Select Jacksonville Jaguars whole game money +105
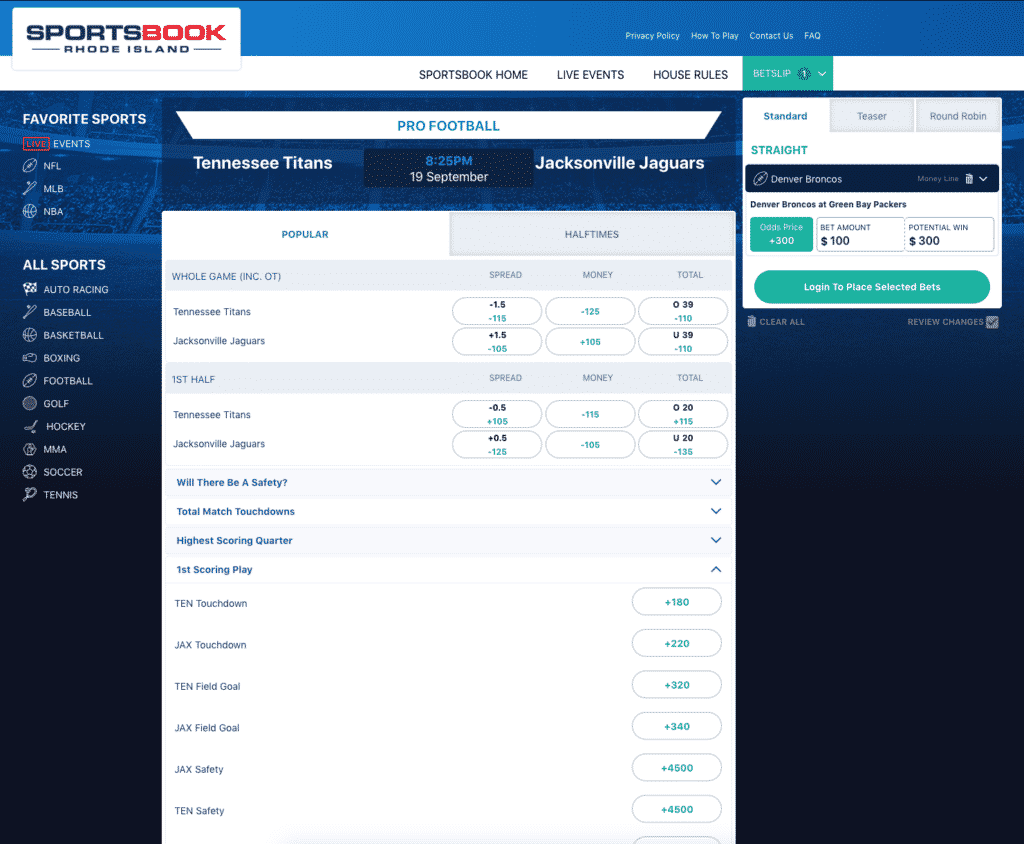The height and width of the screenshot is (844, 1024). click(590, 342)
